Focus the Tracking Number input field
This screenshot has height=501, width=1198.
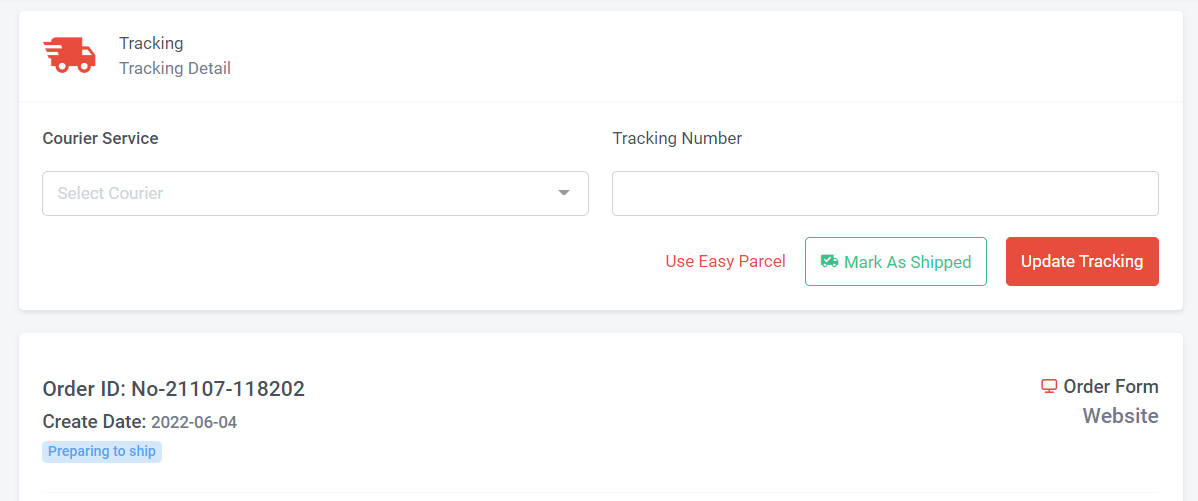(885, 193)
